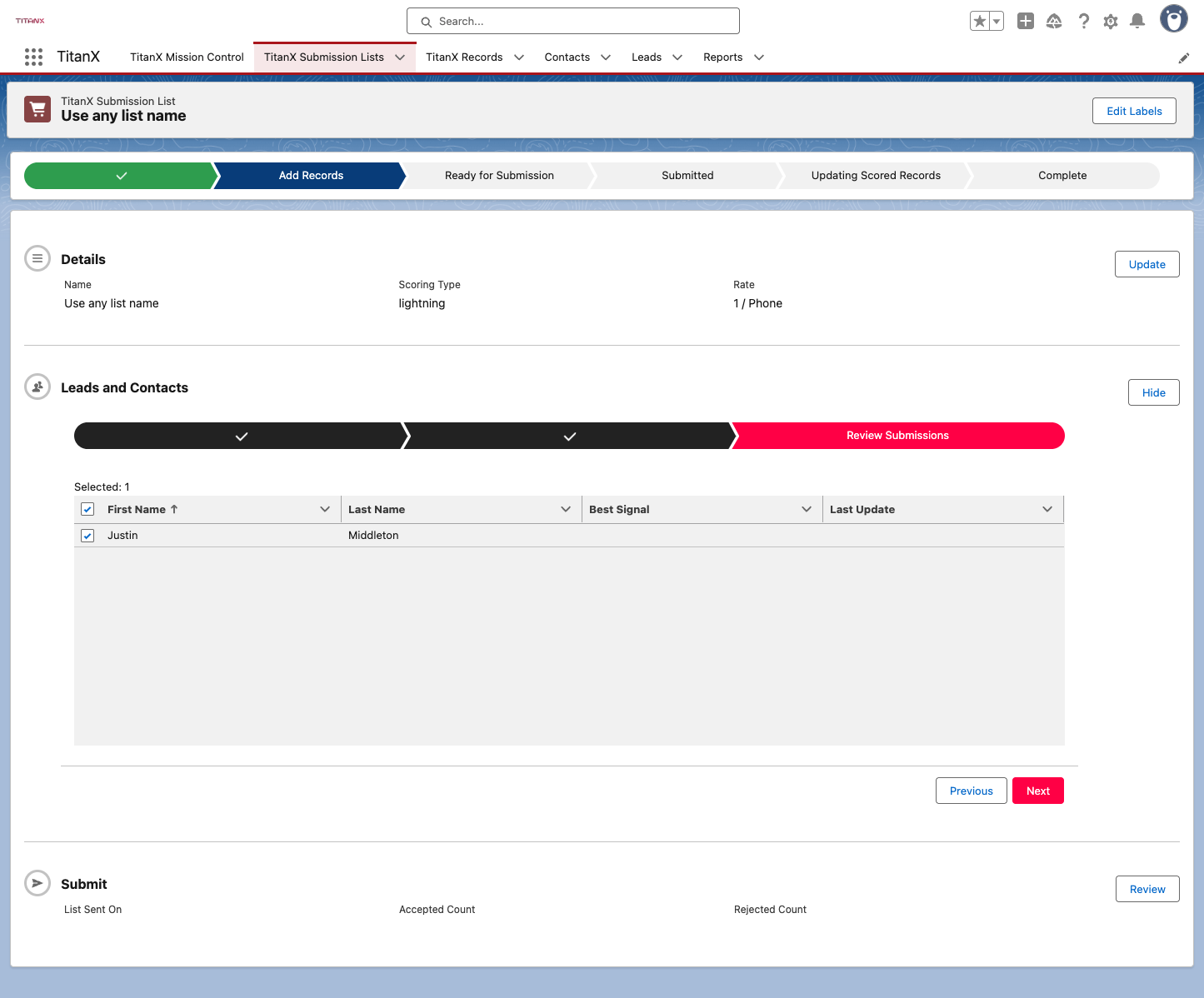This screenshot has height=998, width=1204.
Task: Open the Help question mark icon
Action: (x=1083, y=21)
